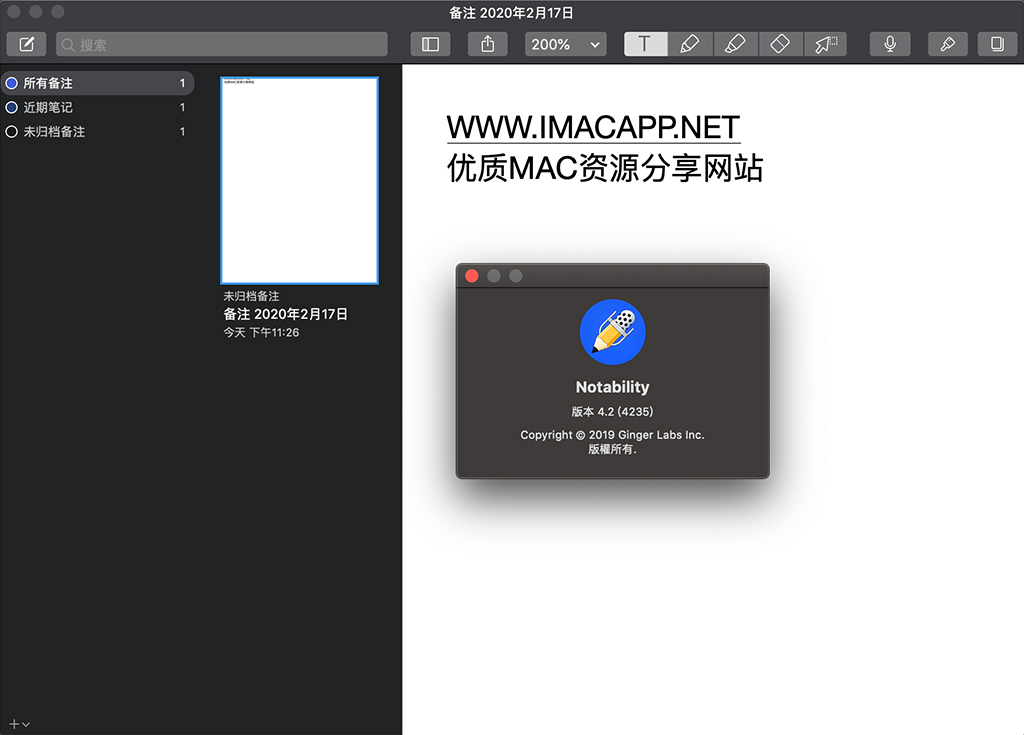
Task: Open the page view icon
Action: (997, 44)
